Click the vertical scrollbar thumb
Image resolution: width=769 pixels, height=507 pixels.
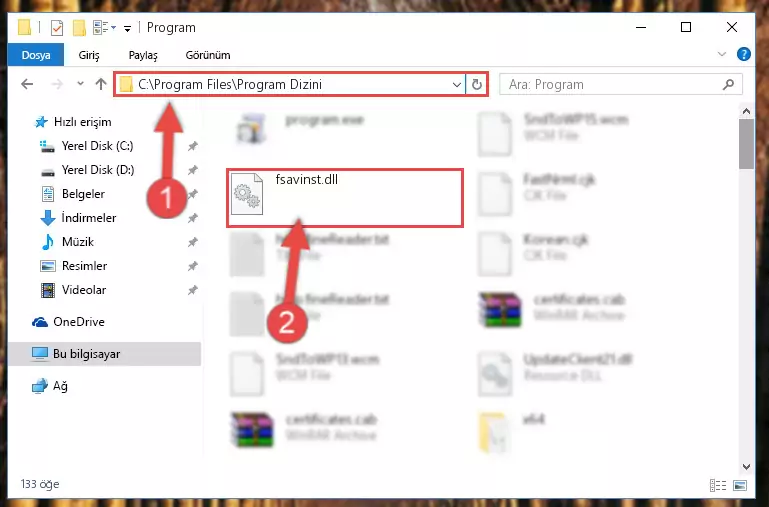click(x=746, y=144)
